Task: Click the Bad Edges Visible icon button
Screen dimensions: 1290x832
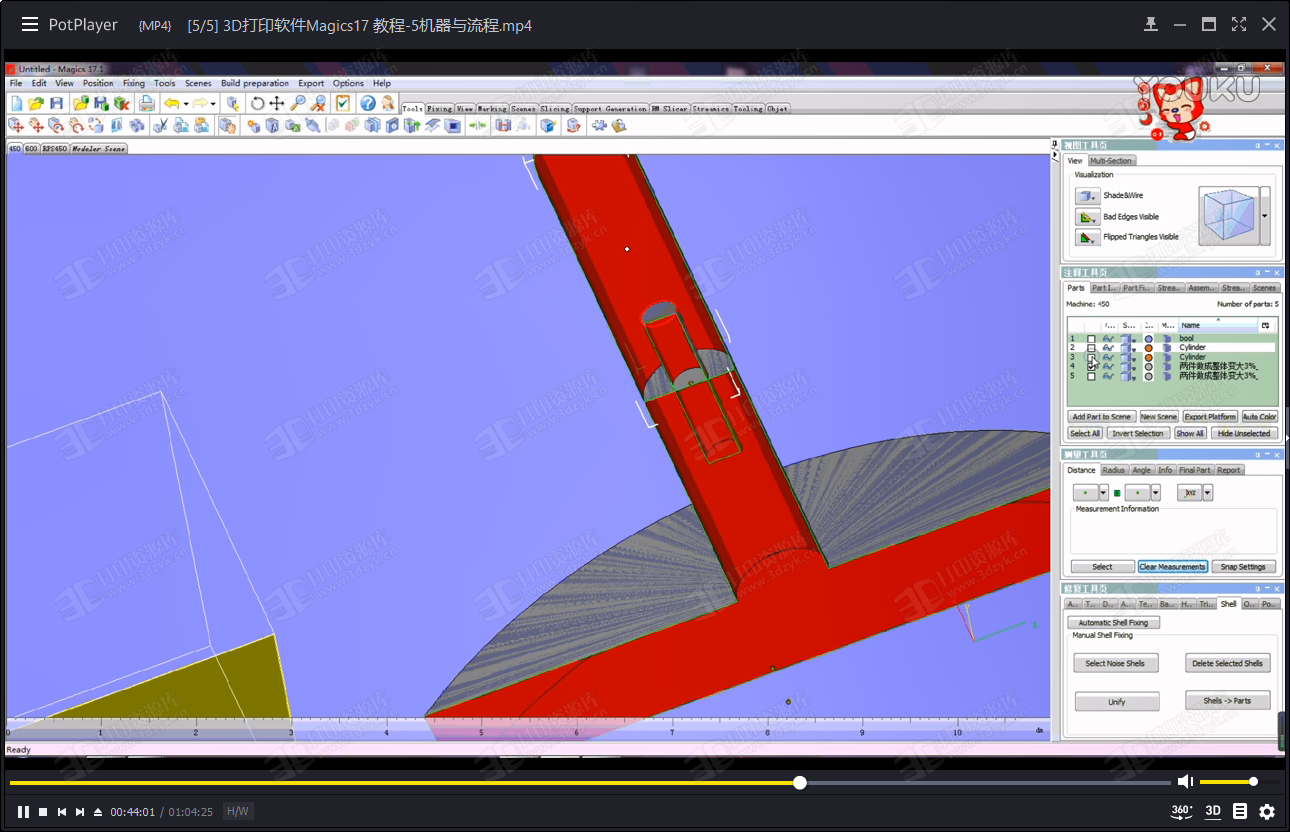Action: click(1088, 217)
